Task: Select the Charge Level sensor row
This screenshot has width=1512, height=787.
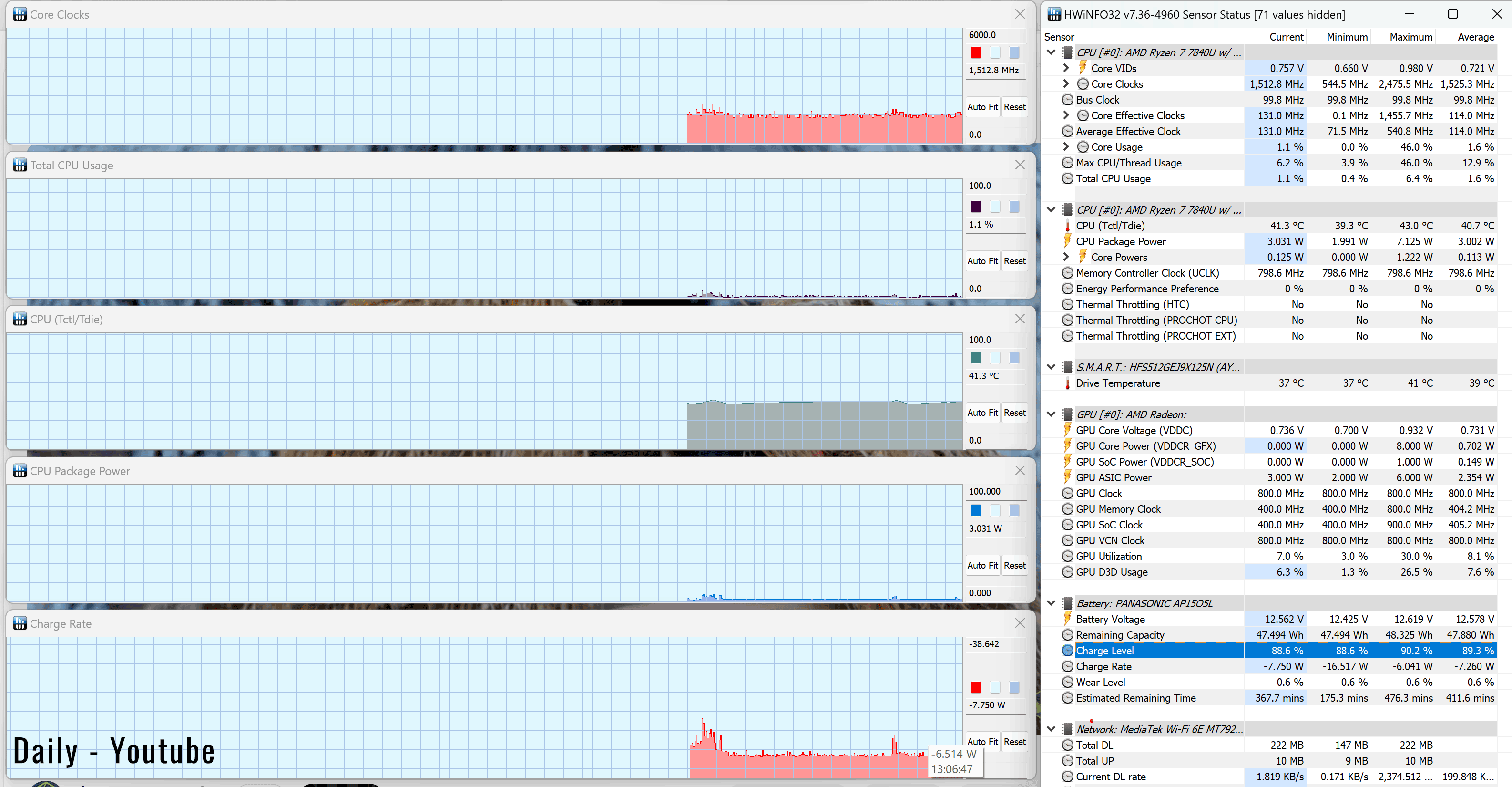Action: (1278, 650)
